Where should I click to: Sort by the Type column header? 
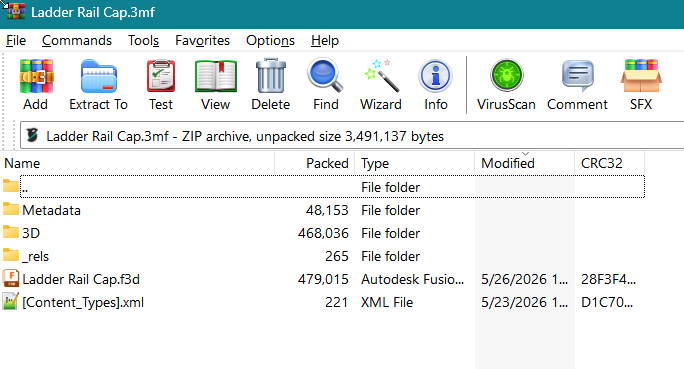[x=415, y=163]
